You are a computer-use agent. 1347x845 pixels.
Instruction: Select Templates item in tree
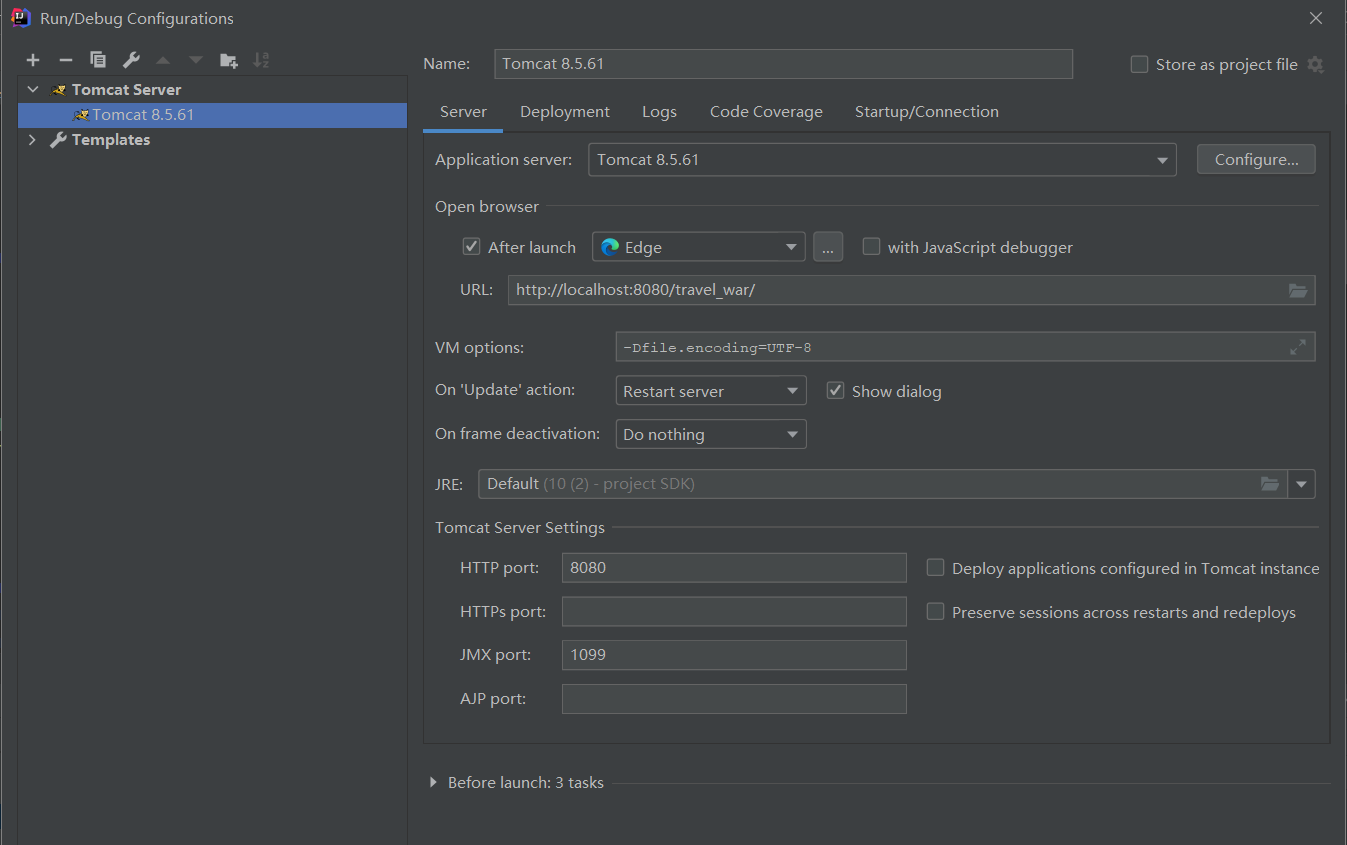pyautogui.click(x=111, y=140)
